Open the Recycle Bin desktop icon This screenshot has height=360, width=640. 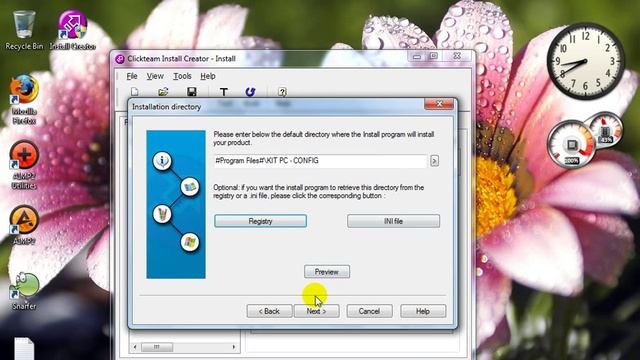pyautogui.click(x=24, y=30)
